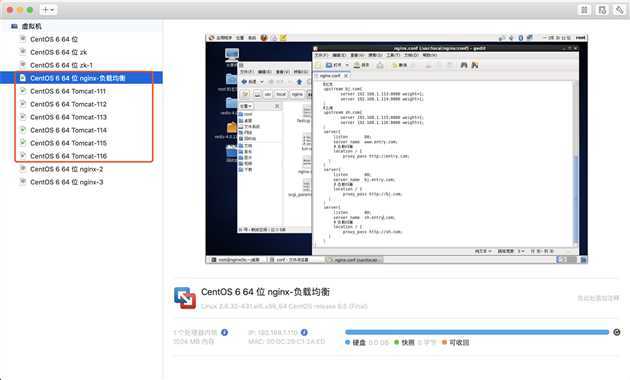
Task: Select the VM "CentOS 6 64 Tomcat-114"
Action: point(68,130)
